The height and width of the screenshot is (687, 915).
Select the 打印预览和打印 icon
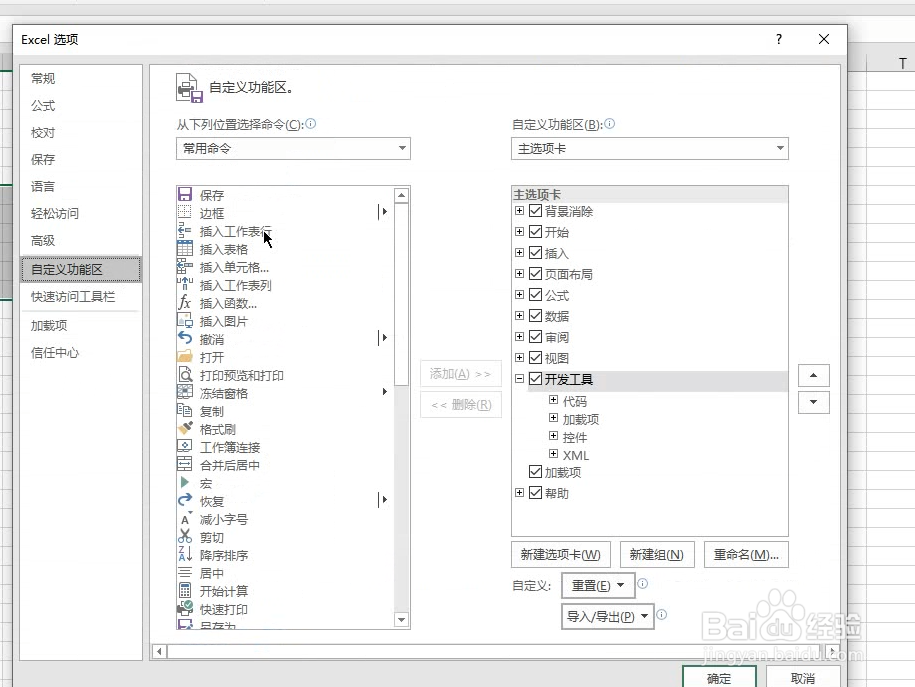pos(185,375)
